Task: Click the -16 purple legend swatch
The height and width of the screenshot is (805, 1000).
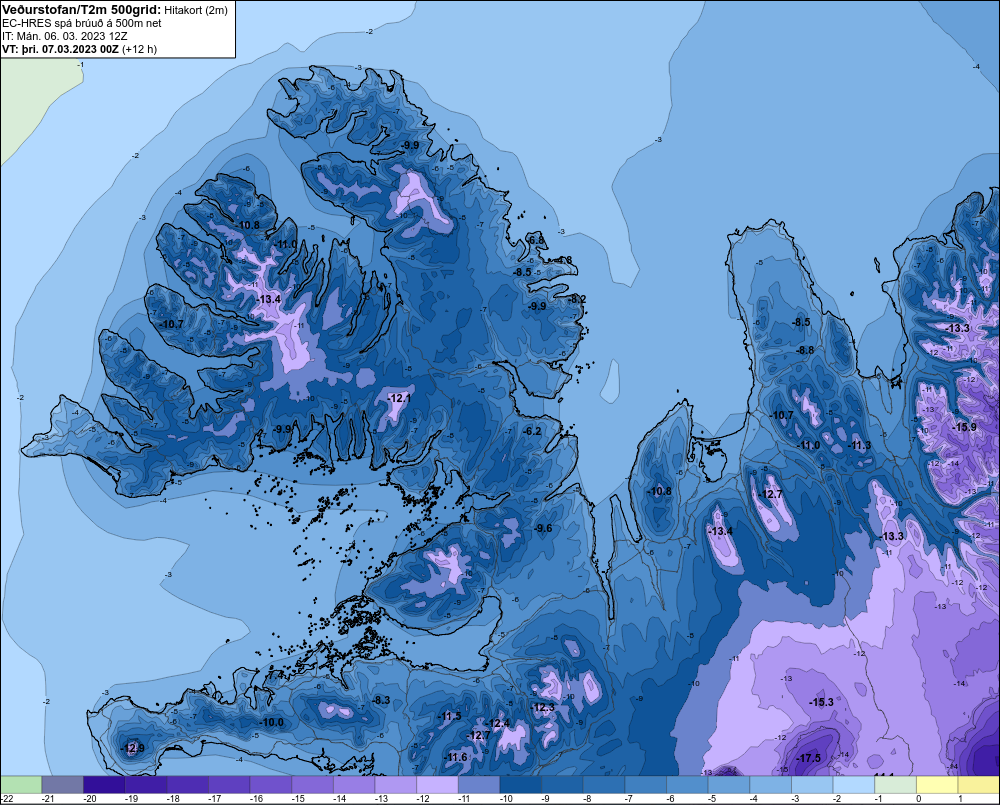Action: [271, 785]
